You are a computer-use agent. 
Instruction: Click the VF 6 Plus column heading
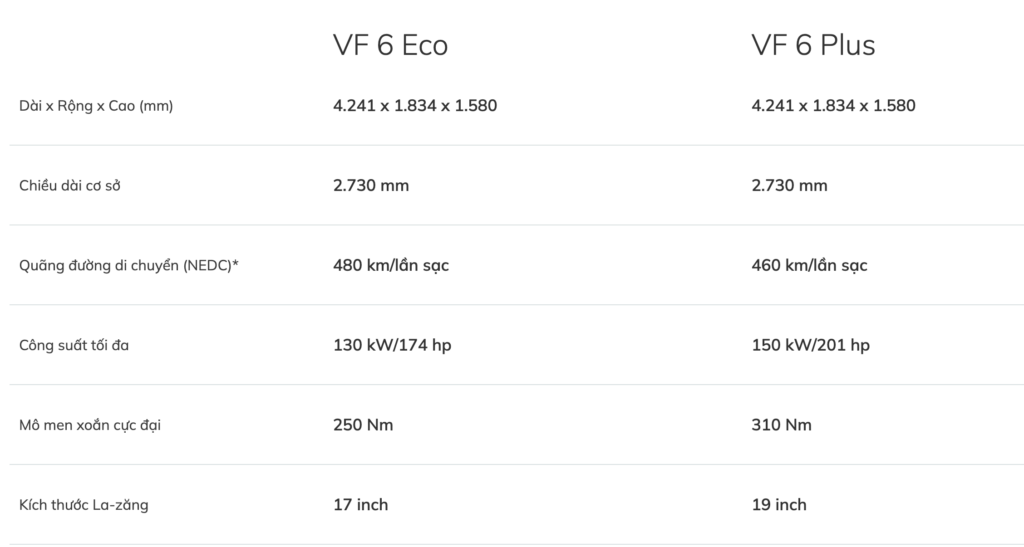coord(813,45)
